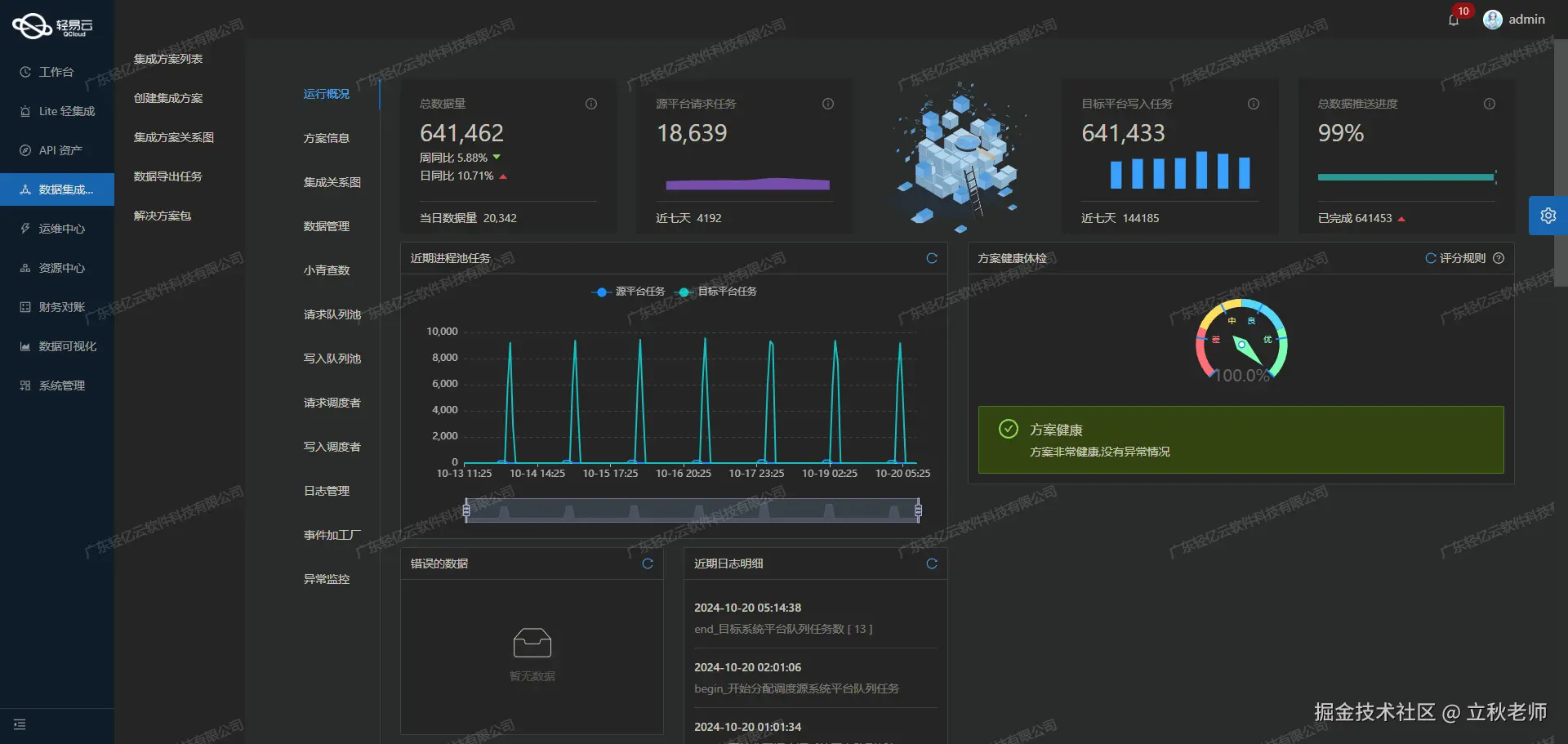
Task: Open 创建集成方案 submenu item
Action: (168, 98)
